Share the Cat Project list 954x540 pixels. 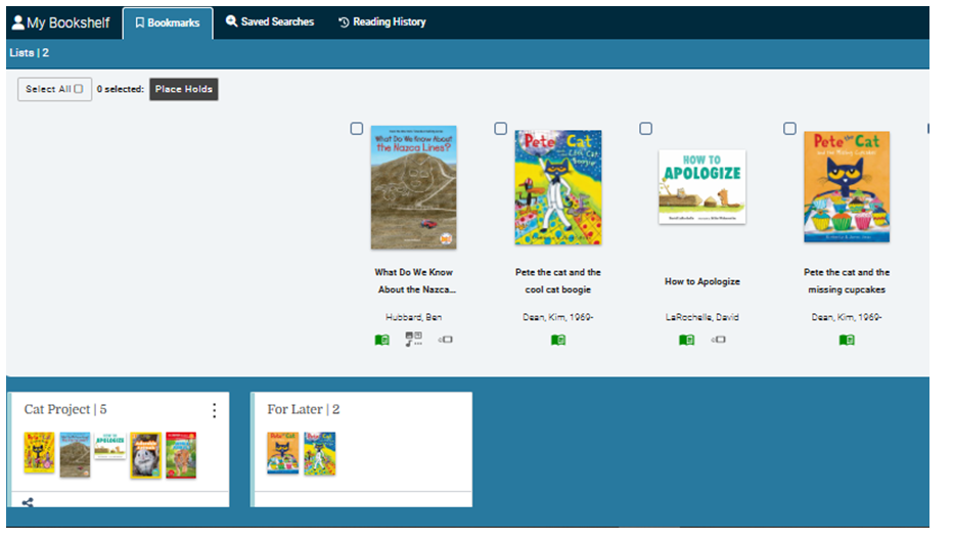[x=28, y=502]
